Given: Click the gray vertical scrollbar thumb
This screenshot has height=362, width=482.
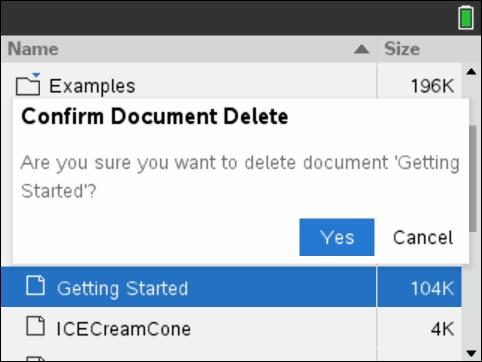Looking at the screenshot, I should (473, 178).
